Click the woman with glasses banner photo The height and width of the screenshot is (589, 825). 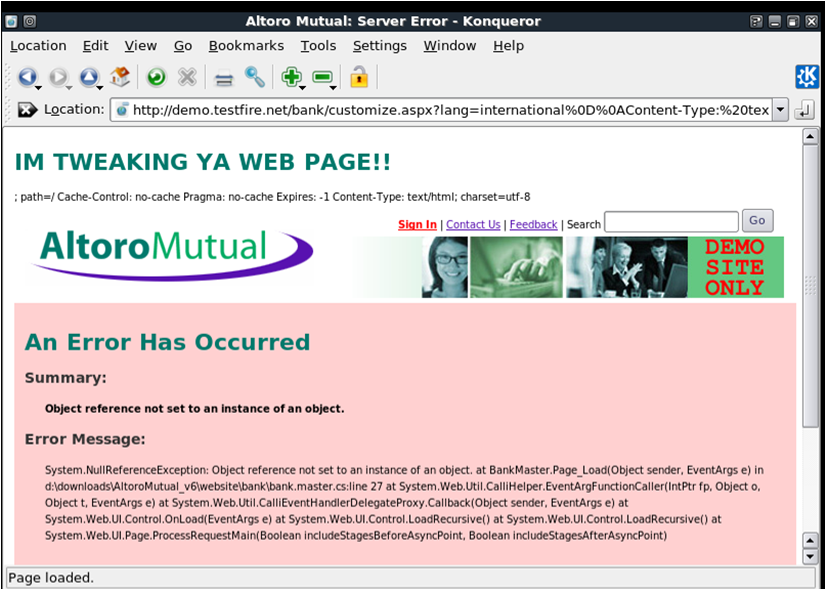(444, 267)
